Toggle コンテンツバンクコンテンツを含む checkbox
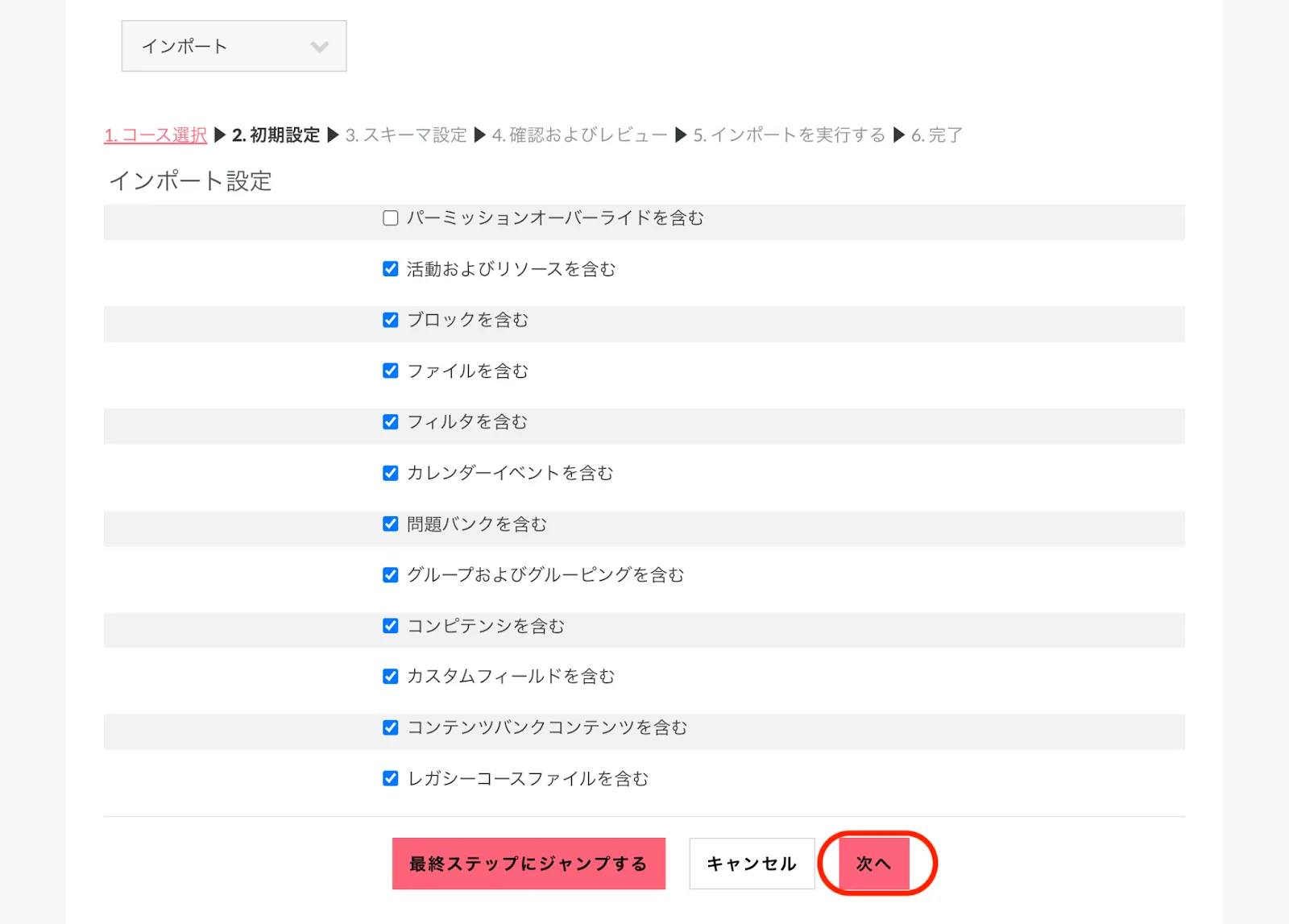 point(391,728)
